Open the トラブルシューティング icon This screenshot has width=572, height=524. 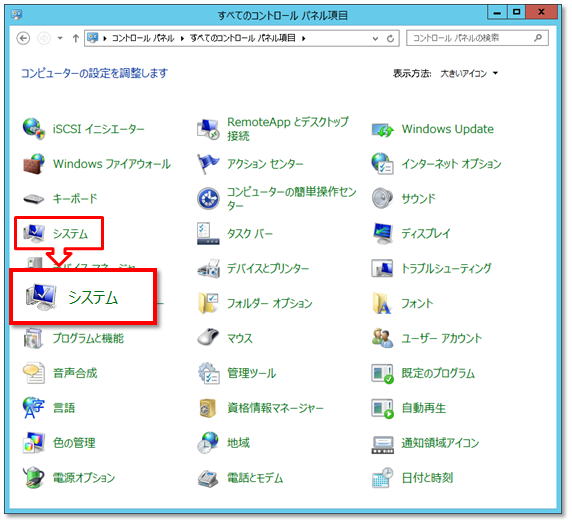(x=382, y=269)
